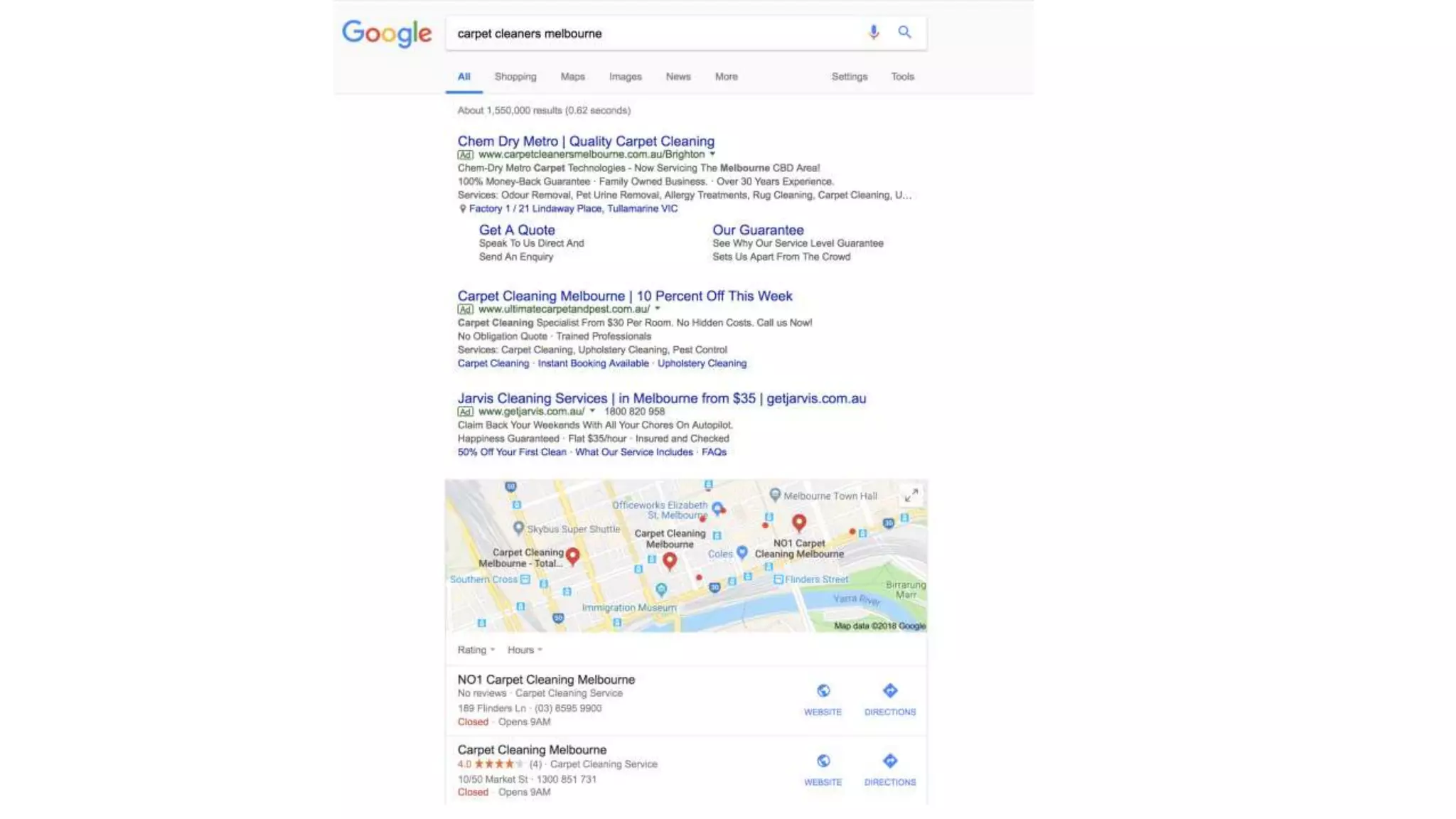
Task: Open the Rating filter dropdown
Action: coord(476,650)
